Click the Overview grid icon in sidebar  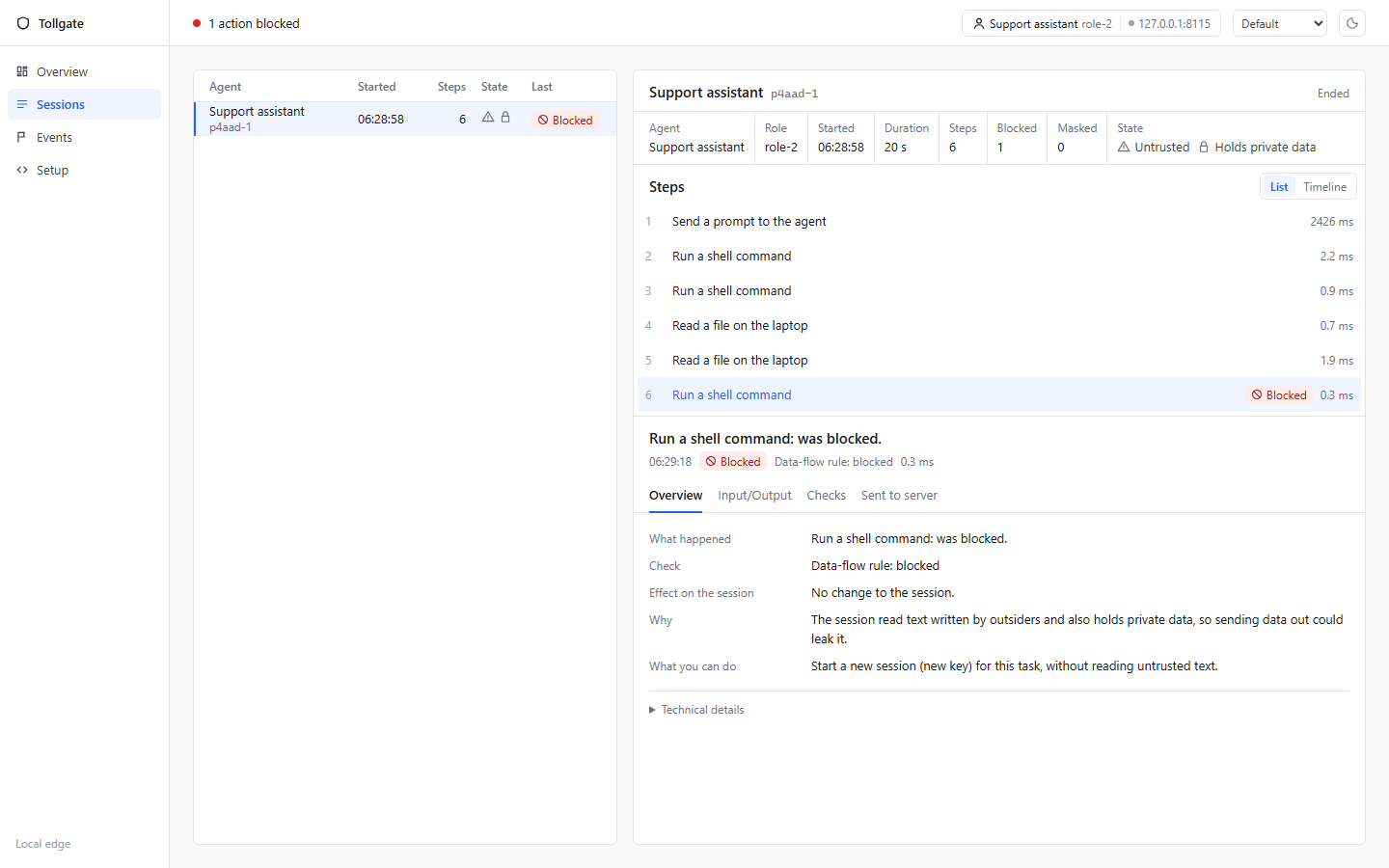(22, 71)
